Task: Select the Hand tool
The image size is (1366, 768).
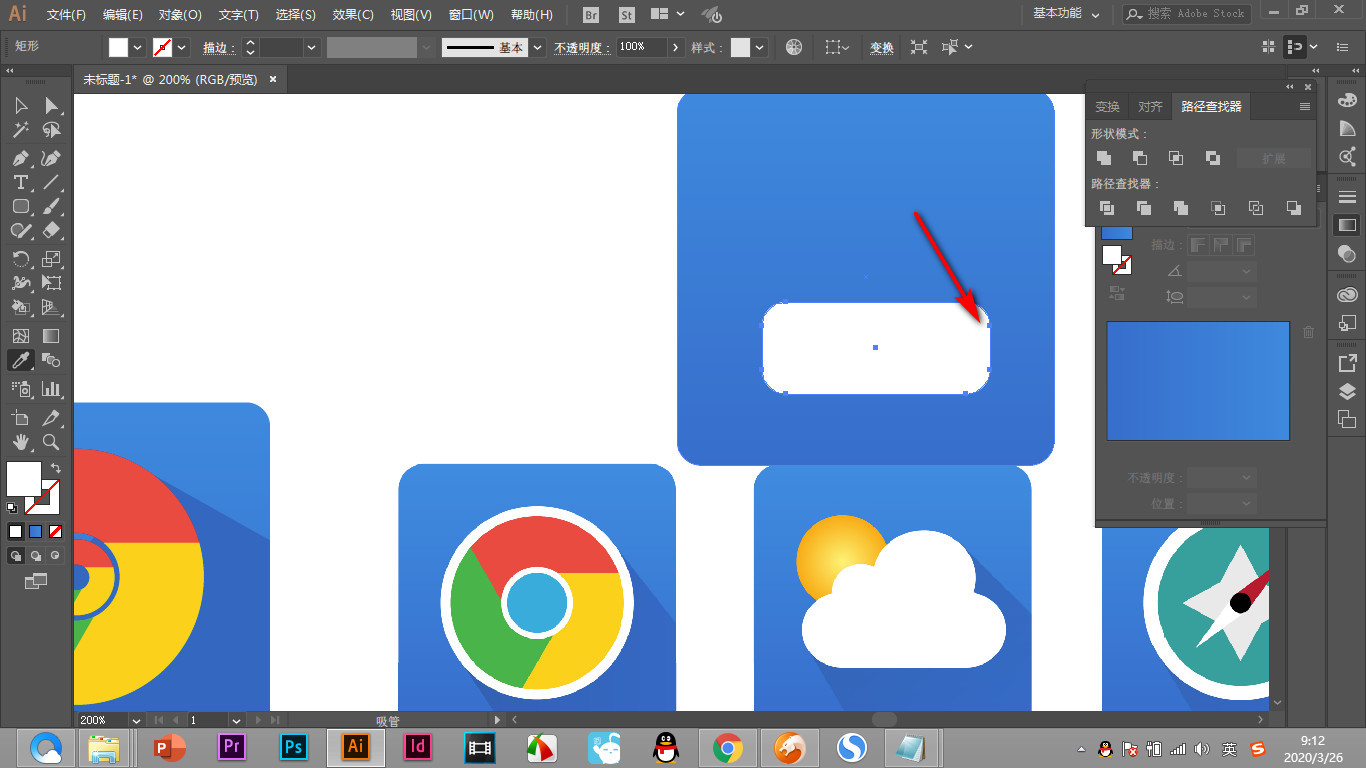Action: point(20,442)
